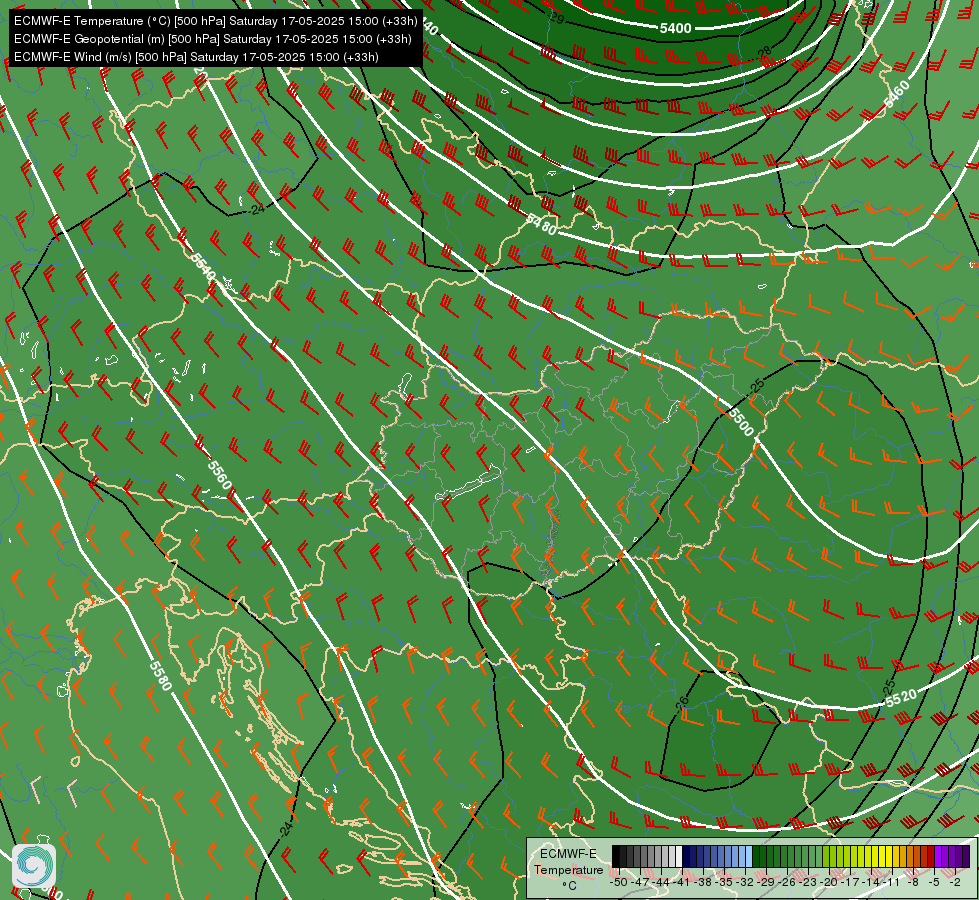The width and height of the screenshot is (979, 900).
Task: Pick the black swatch at the legend's cold end
Action: pyautogui.click(x=616, y=856)
